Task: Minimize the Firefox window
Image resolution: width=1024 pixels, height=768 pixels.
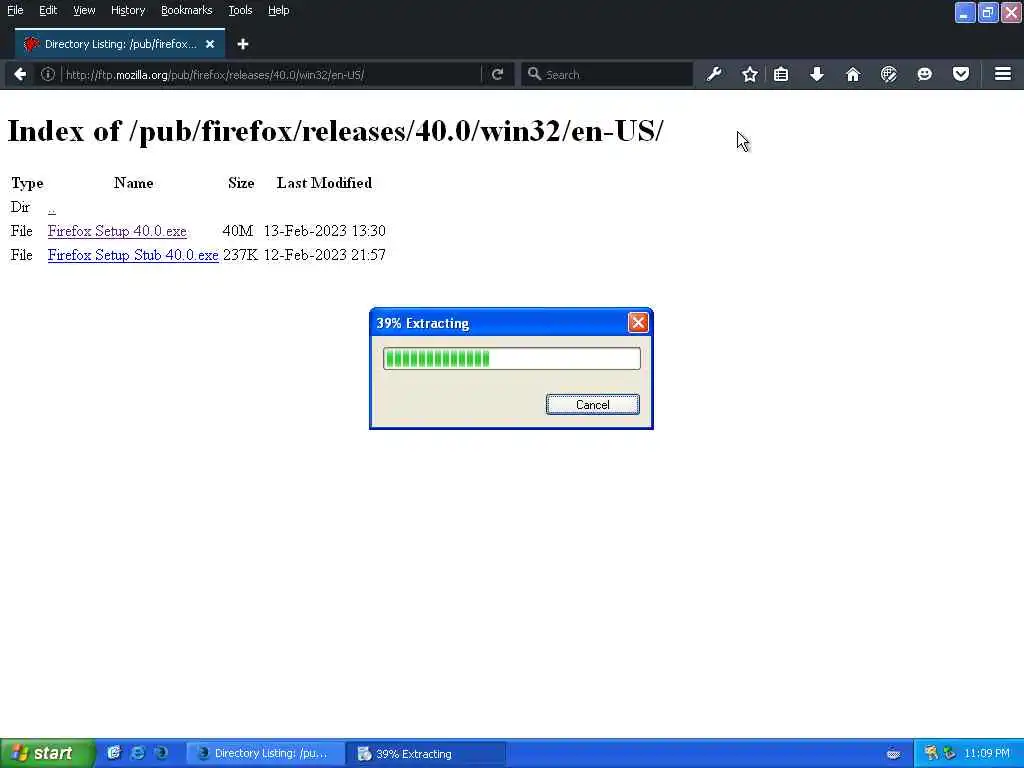Action: pyautogui.click(x=965, y=12)
